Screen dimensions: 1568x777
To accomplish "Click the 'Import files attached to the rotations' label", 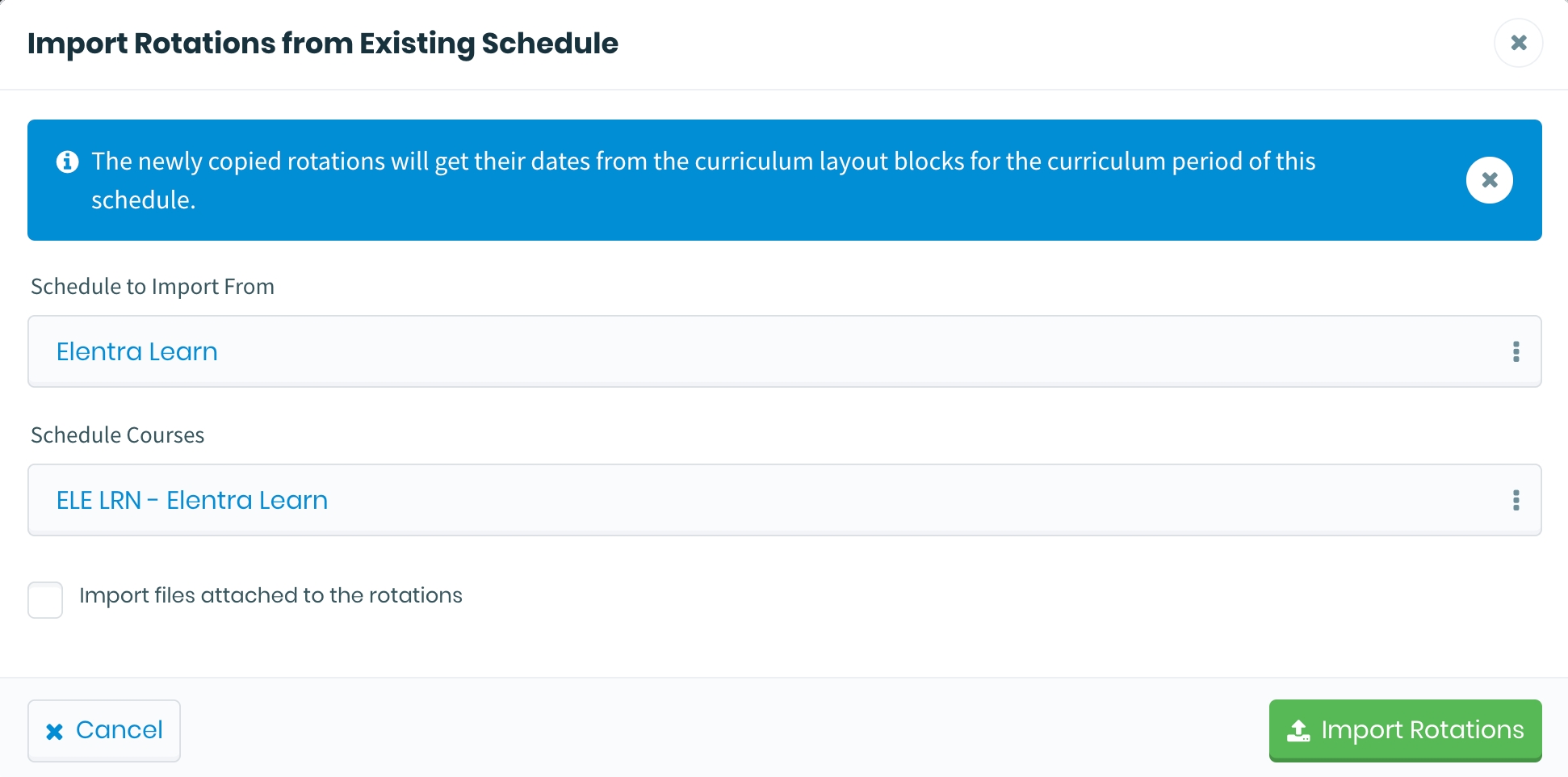I will pyautogui.click(x=270, y=595).
